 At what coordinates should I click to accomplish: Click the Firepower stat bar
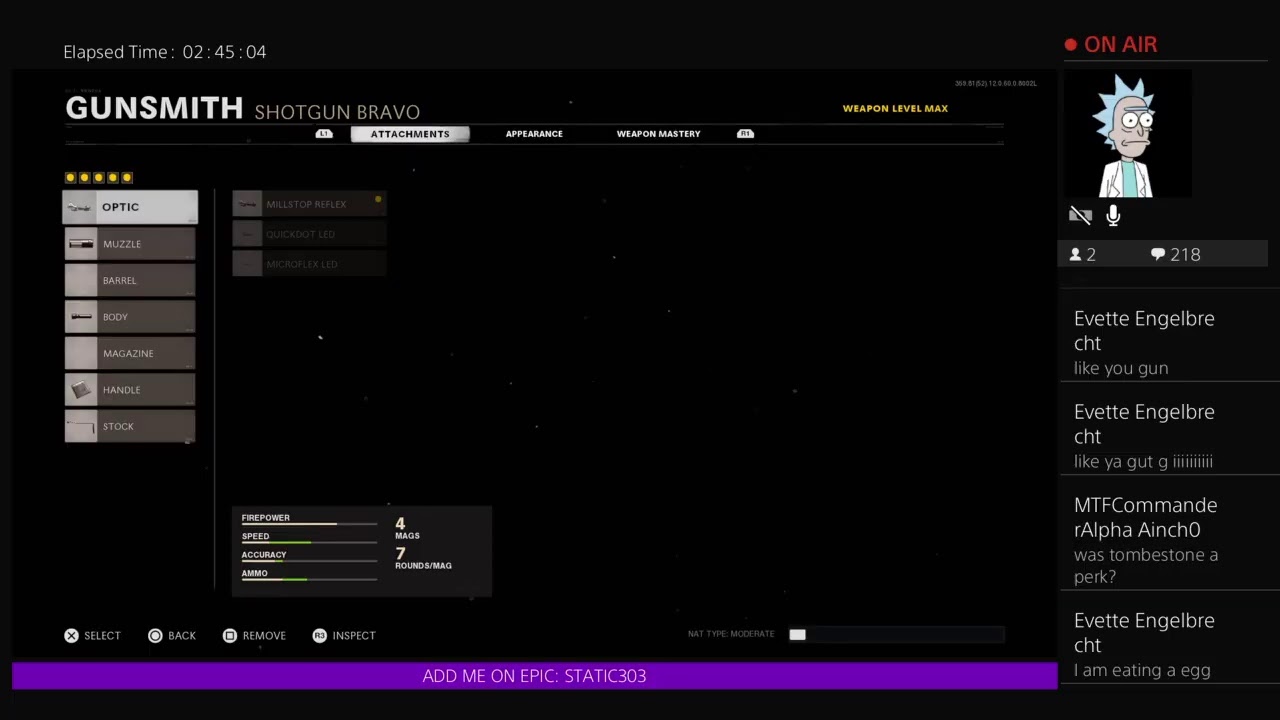point(309,524)
